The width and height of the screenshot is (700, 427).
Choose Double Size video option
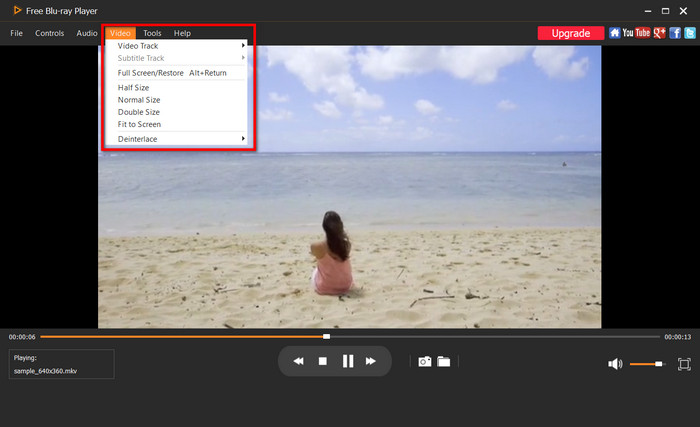click(176, 112)
